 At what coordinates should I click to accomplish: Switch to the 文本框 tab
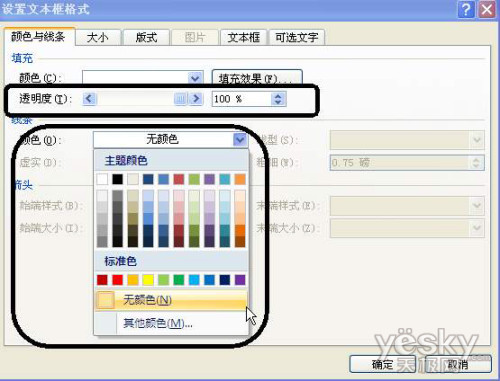click(243, 38)
